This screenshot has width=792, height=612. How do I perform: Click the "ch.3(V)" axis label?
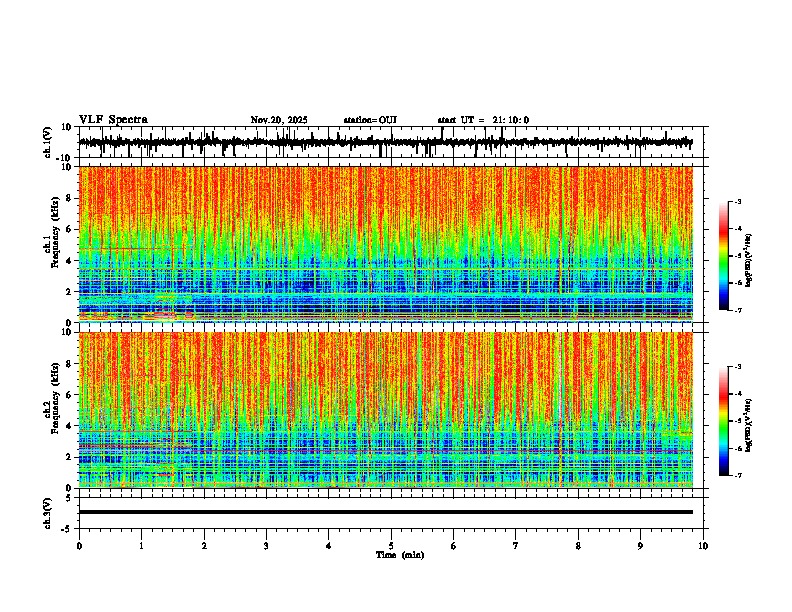click(48, 513)
